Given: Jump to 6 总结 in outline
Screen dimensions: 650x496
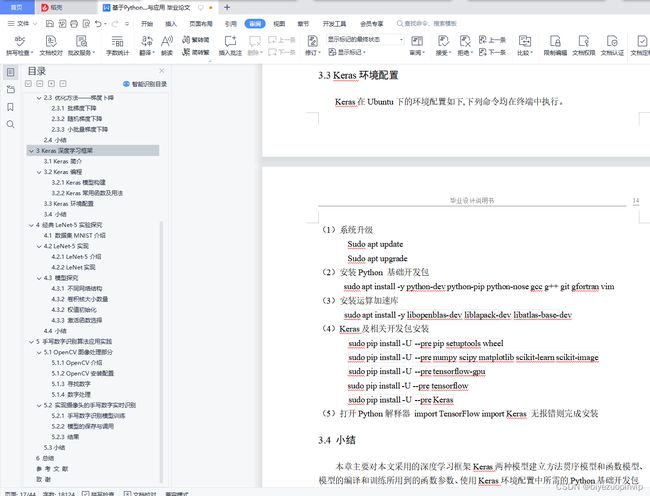Looking at the screenshot, I should coord(45,458).
